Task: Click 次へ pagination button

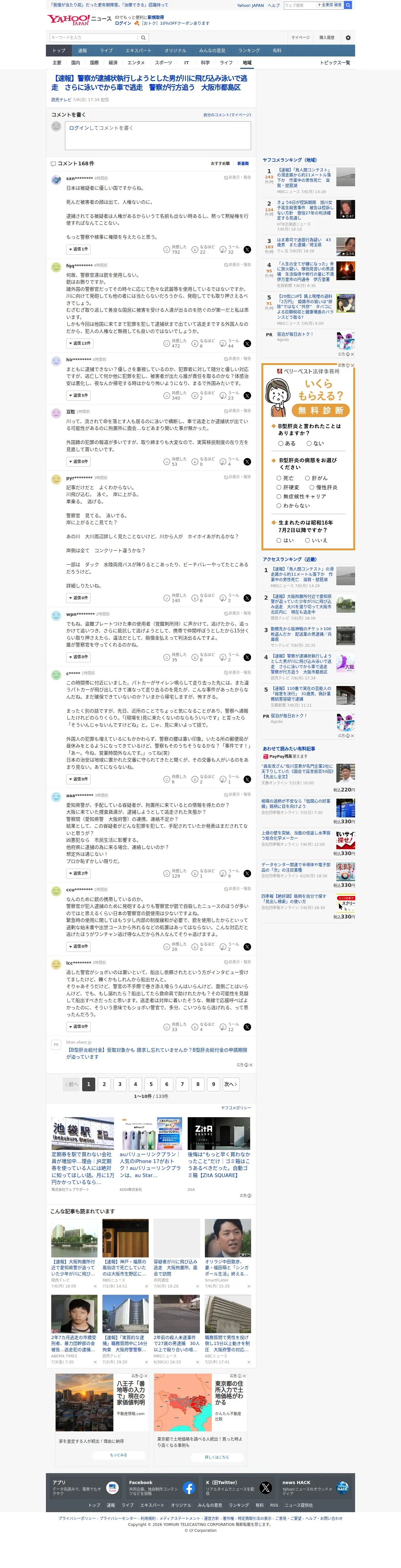Action: click(230, 1084)
